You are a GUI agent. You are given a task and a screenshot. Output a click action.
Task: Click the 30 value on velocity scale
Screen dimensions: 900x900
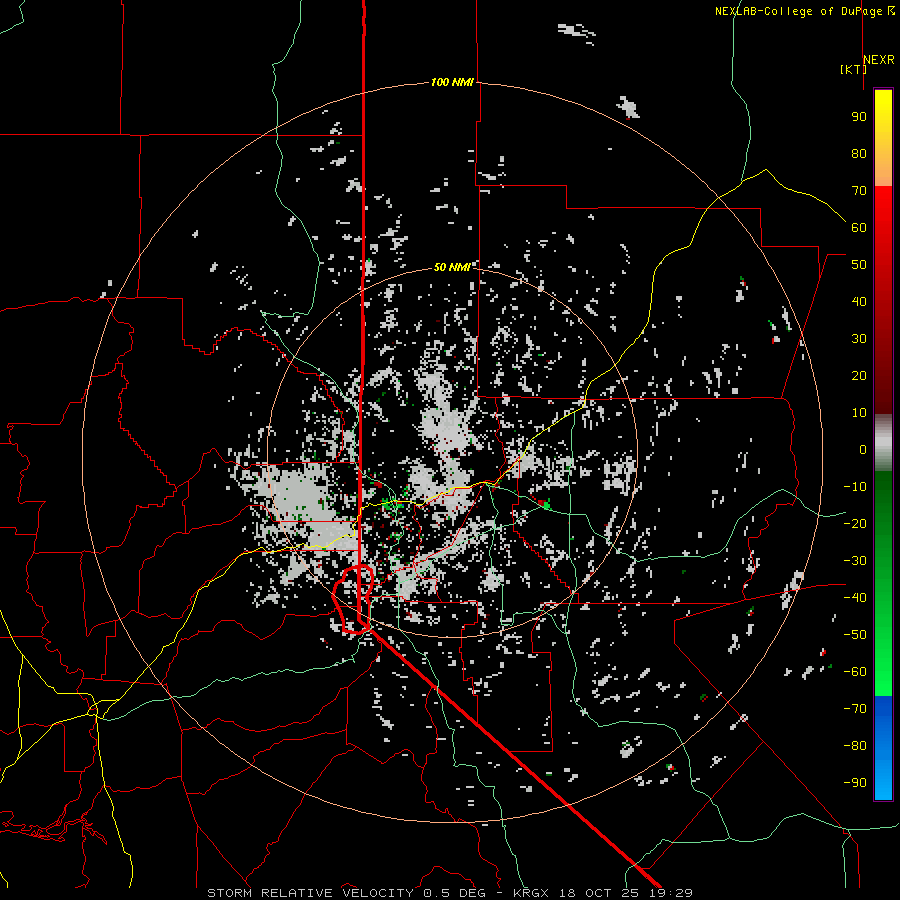click(x=859, y=339)
